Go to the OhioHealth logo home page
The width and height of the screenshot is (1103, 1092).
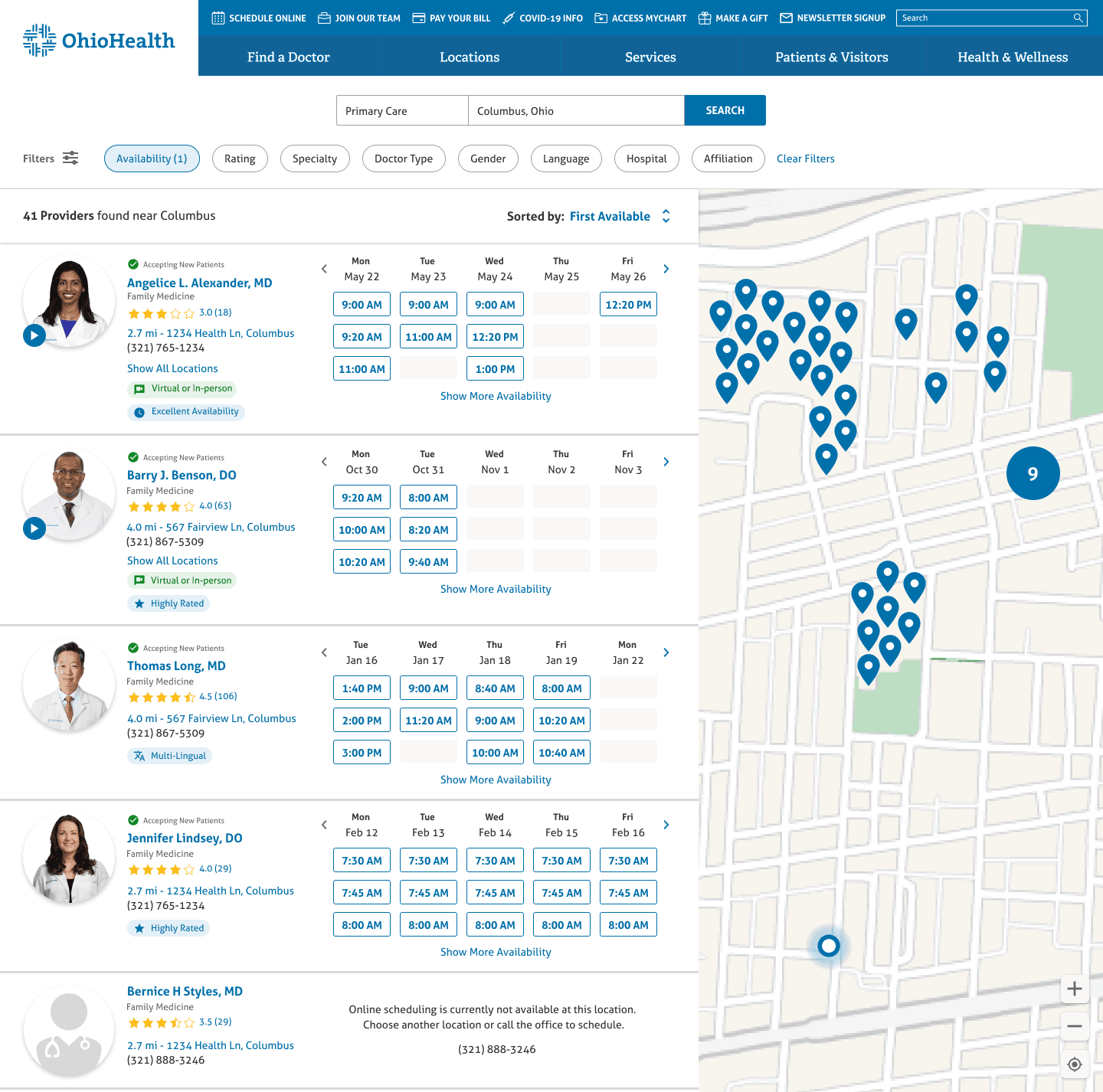click(x=99, y=40)
